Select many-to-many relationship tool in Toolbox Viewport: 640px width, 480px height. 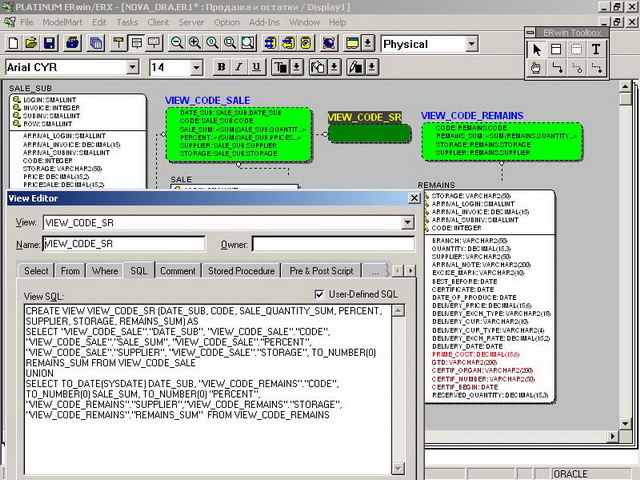[576, 68]
